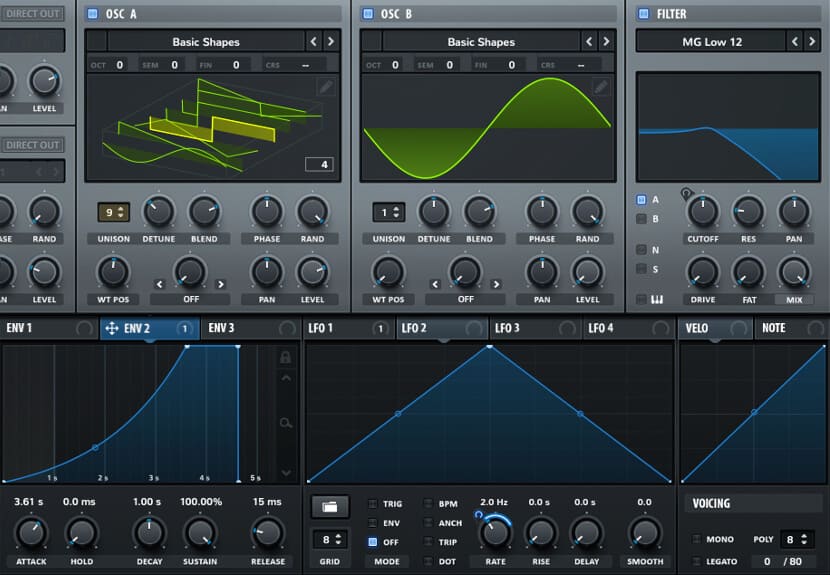
Task: Click the LFO GRID stepper arrows
Action: pyautogui.click(x=338, y=540)
